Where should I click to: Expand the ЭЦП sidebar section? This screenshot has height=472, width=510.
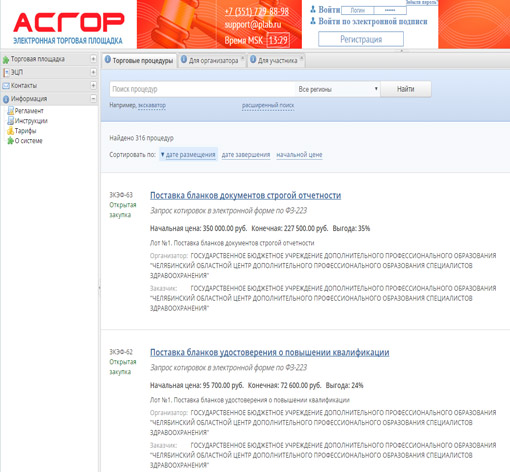coord(93,72)
